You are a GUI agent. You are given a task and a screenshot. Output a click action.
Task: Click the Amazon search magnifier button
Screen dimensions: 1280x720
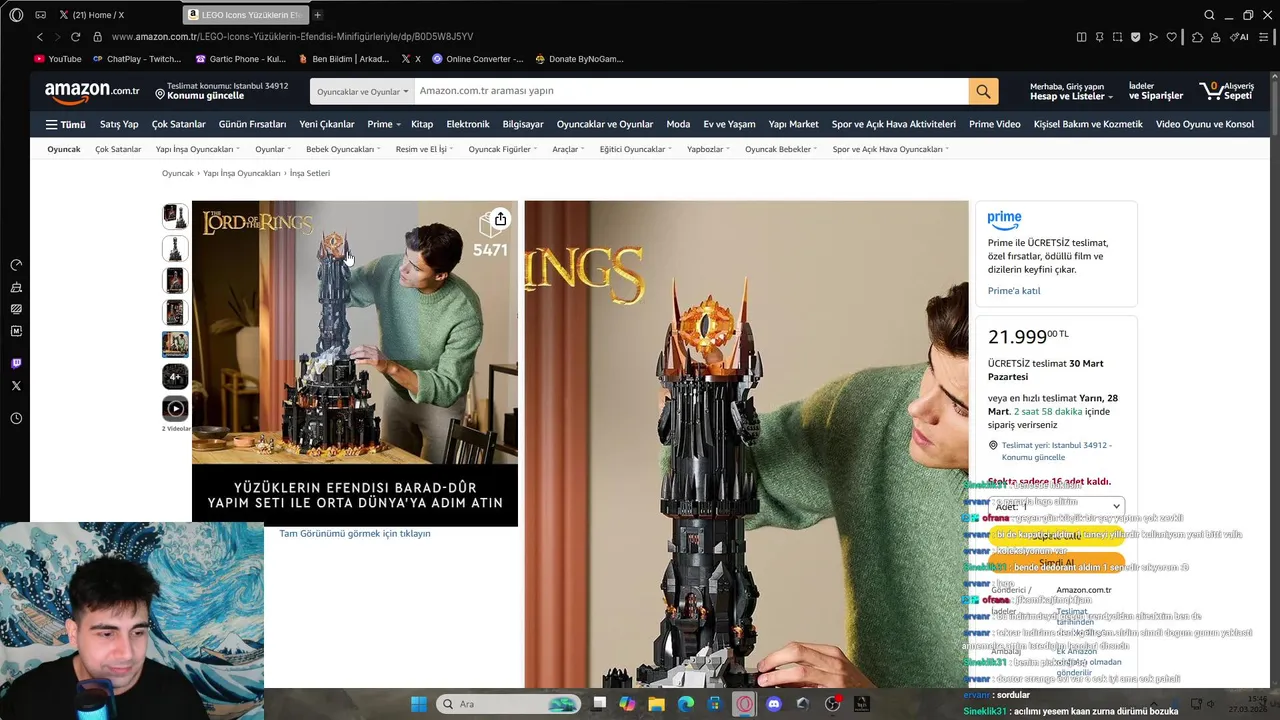point(983,91)
